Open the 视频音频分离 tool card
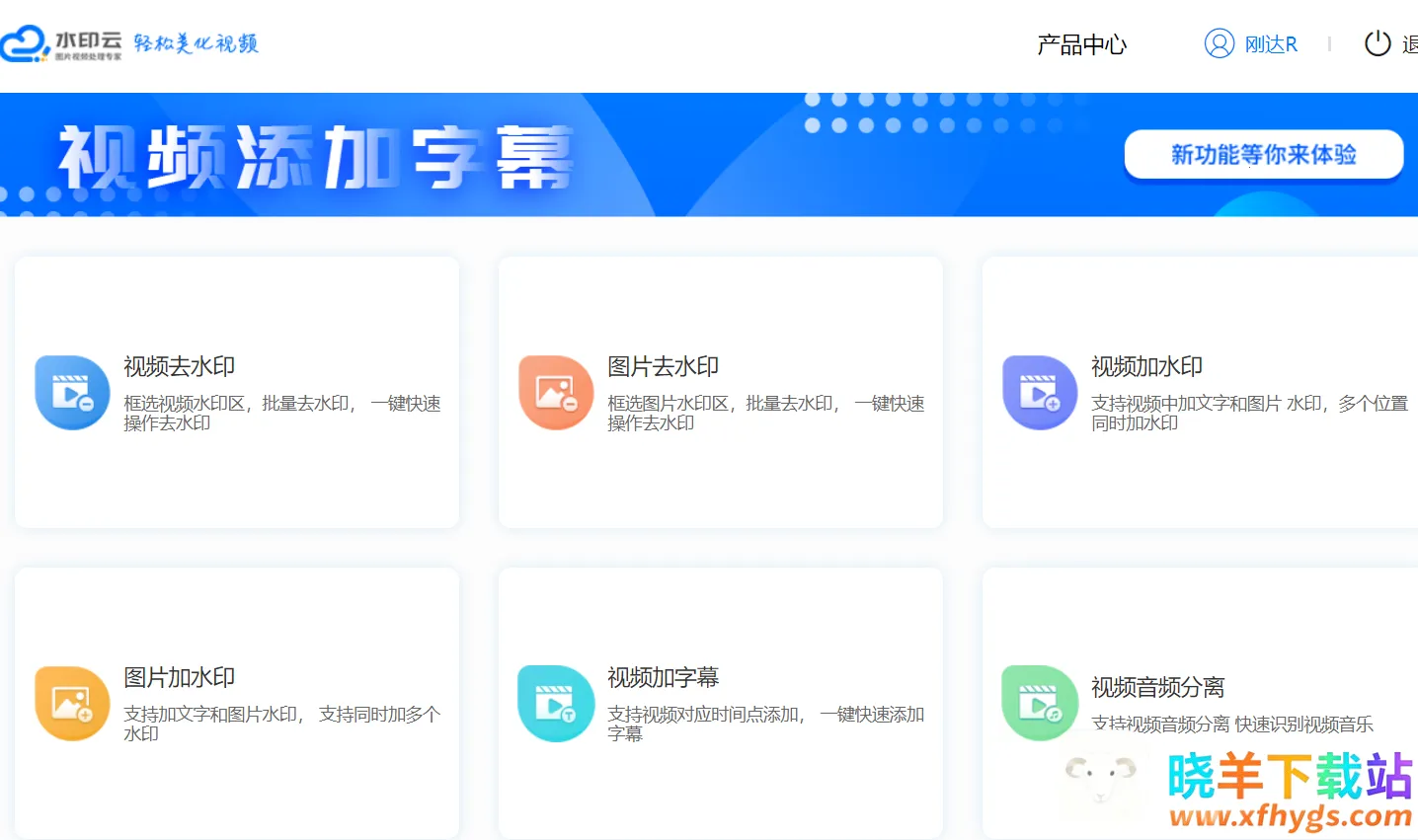This screenshot has width=1418, height=840. (x=1200, y=702)
